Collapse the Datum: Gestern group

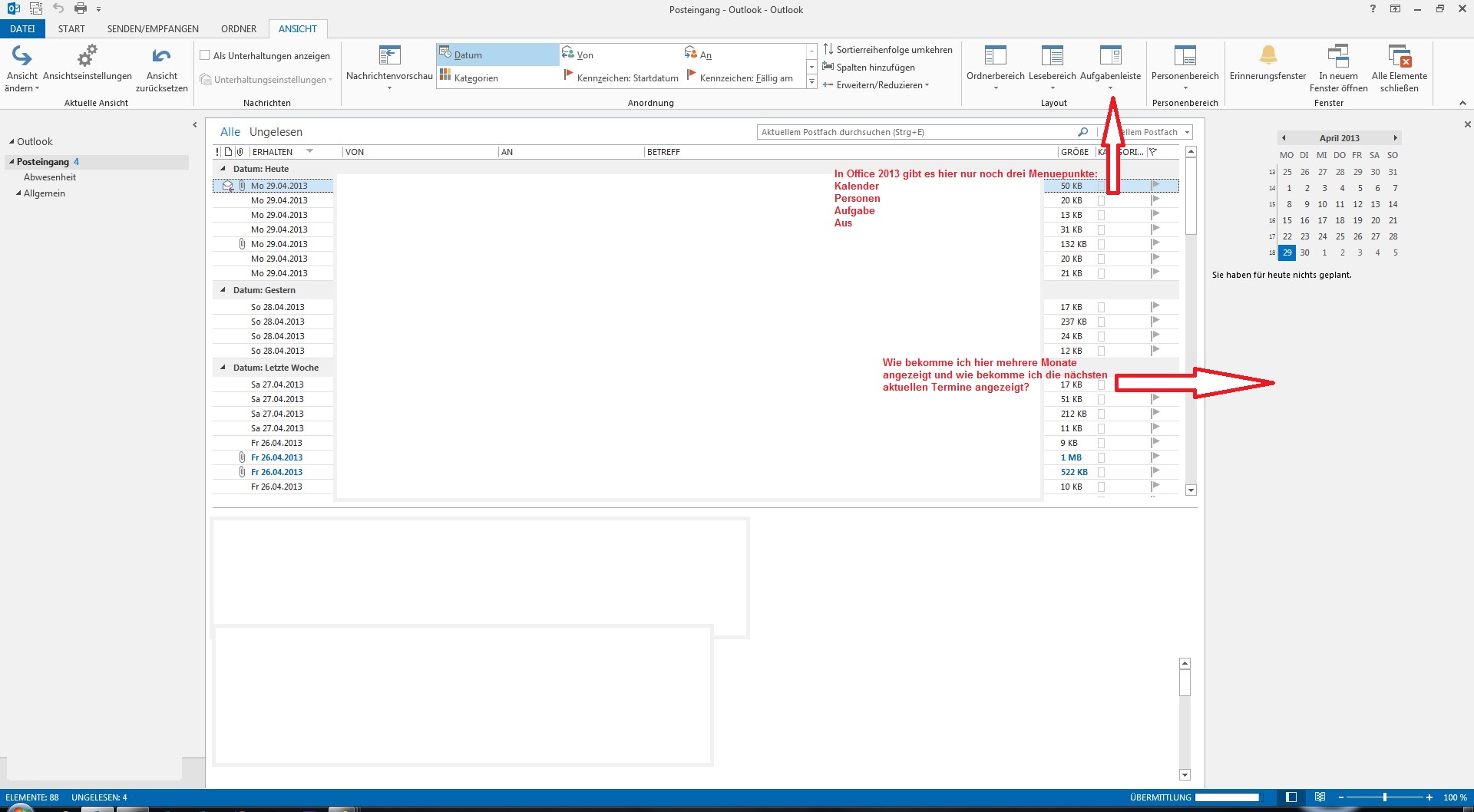click(223, 290)
